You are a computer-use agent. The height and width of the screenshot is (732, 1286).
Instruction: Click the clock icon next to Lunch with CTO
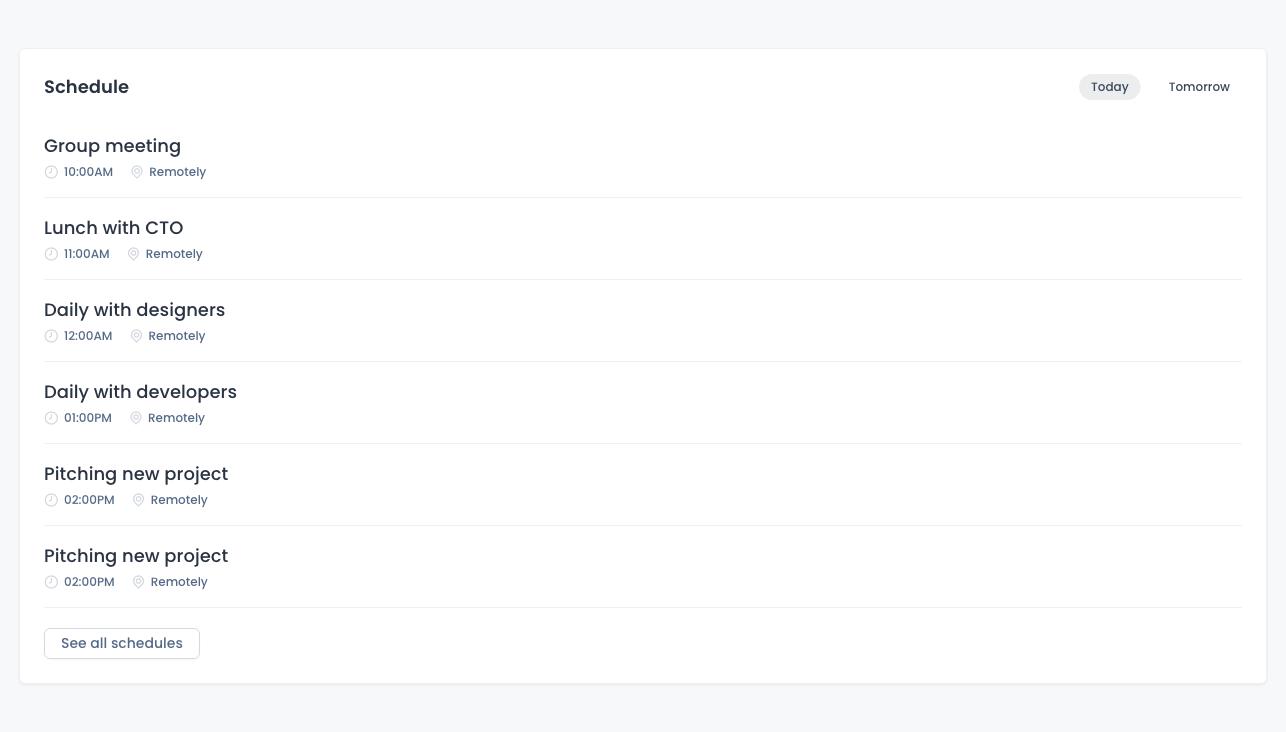coord(51,253)
